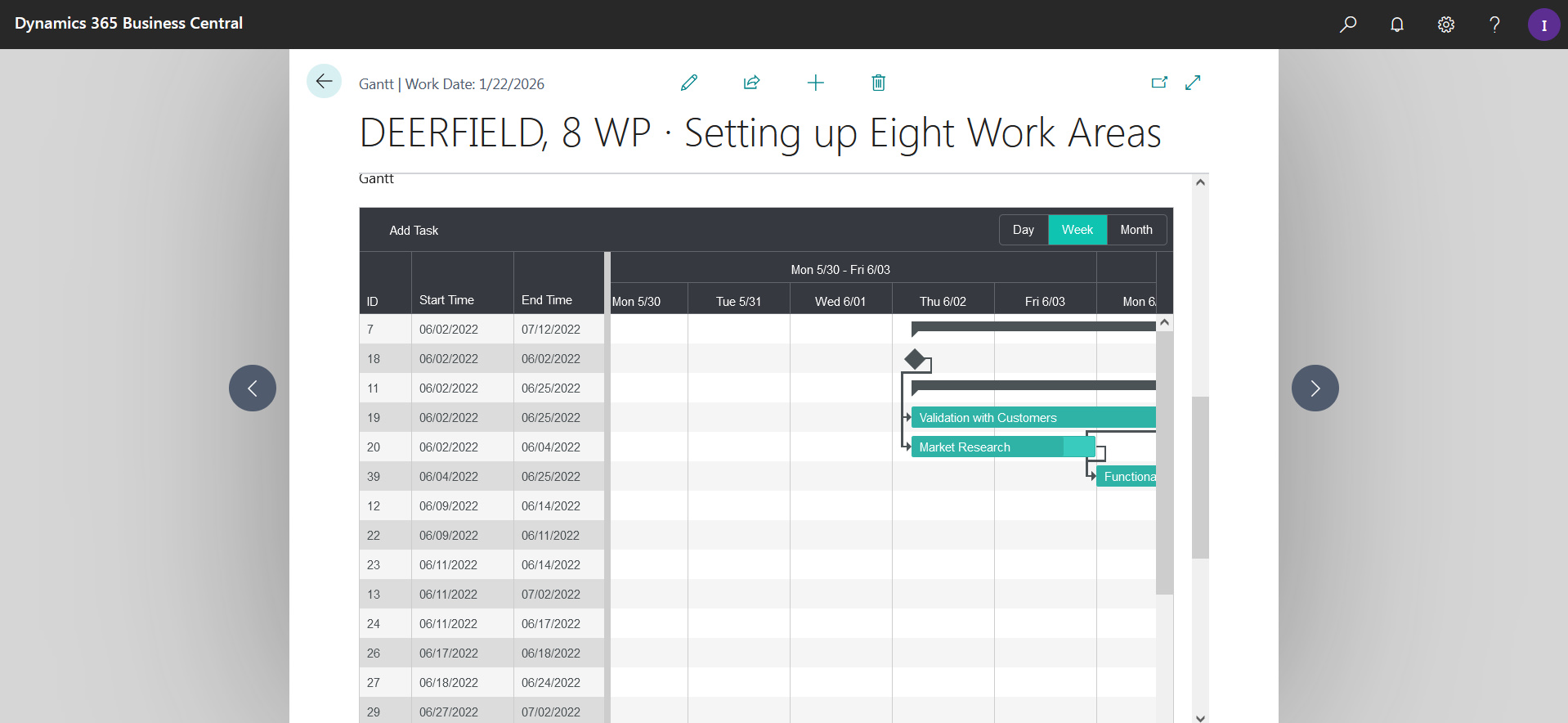1568x723 pixels.
Task: Click the Wed 6/01 day header
Action: [x=841, y=299]
